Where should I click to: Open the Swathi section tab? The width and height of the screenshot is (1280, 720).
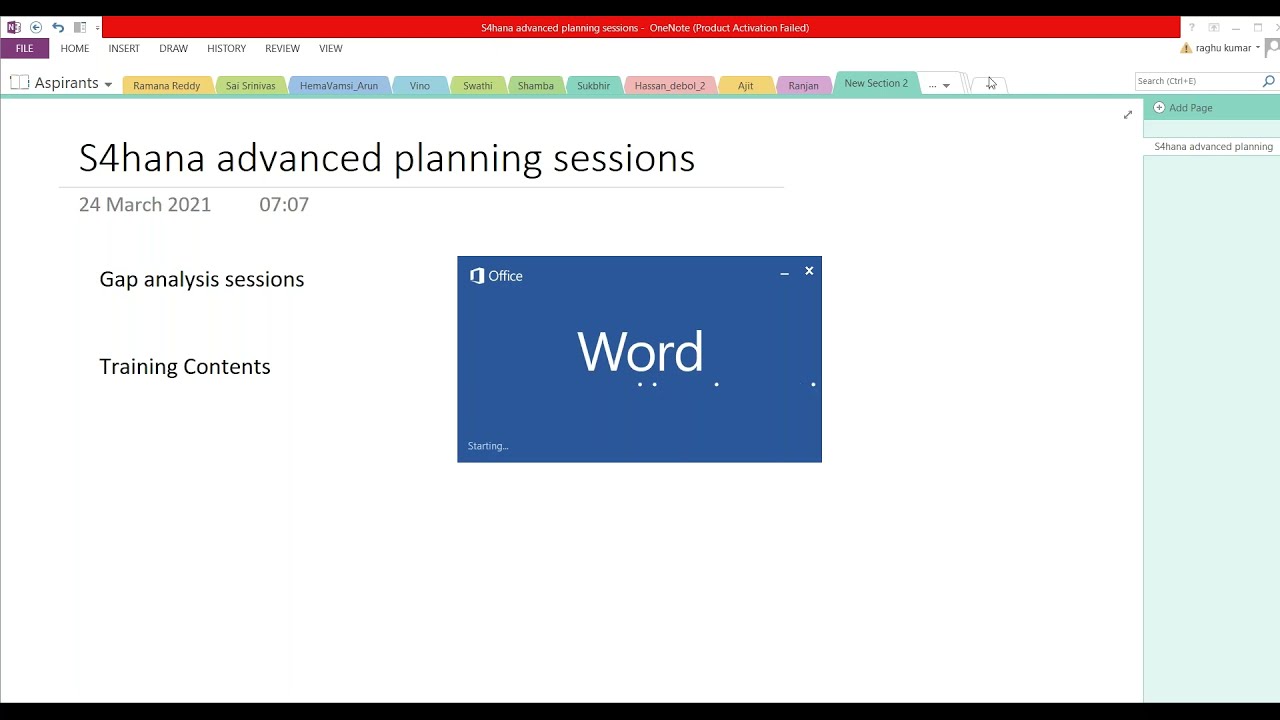(x=478, y=85)
